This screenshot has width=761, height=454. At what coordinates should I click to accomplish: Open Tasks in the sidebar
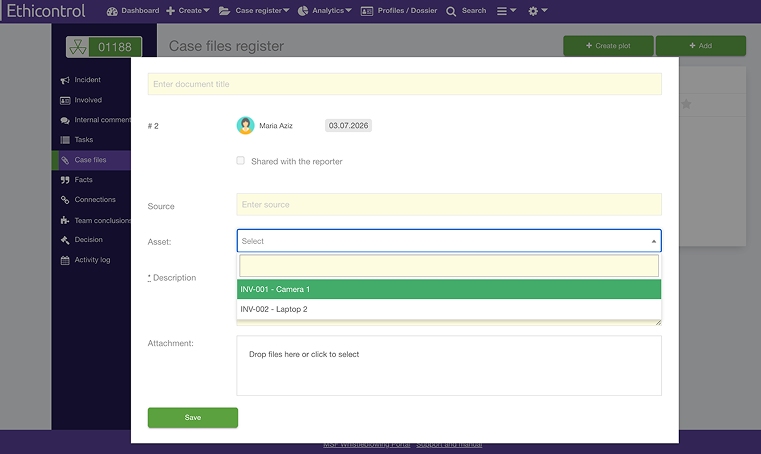[83, 140]
